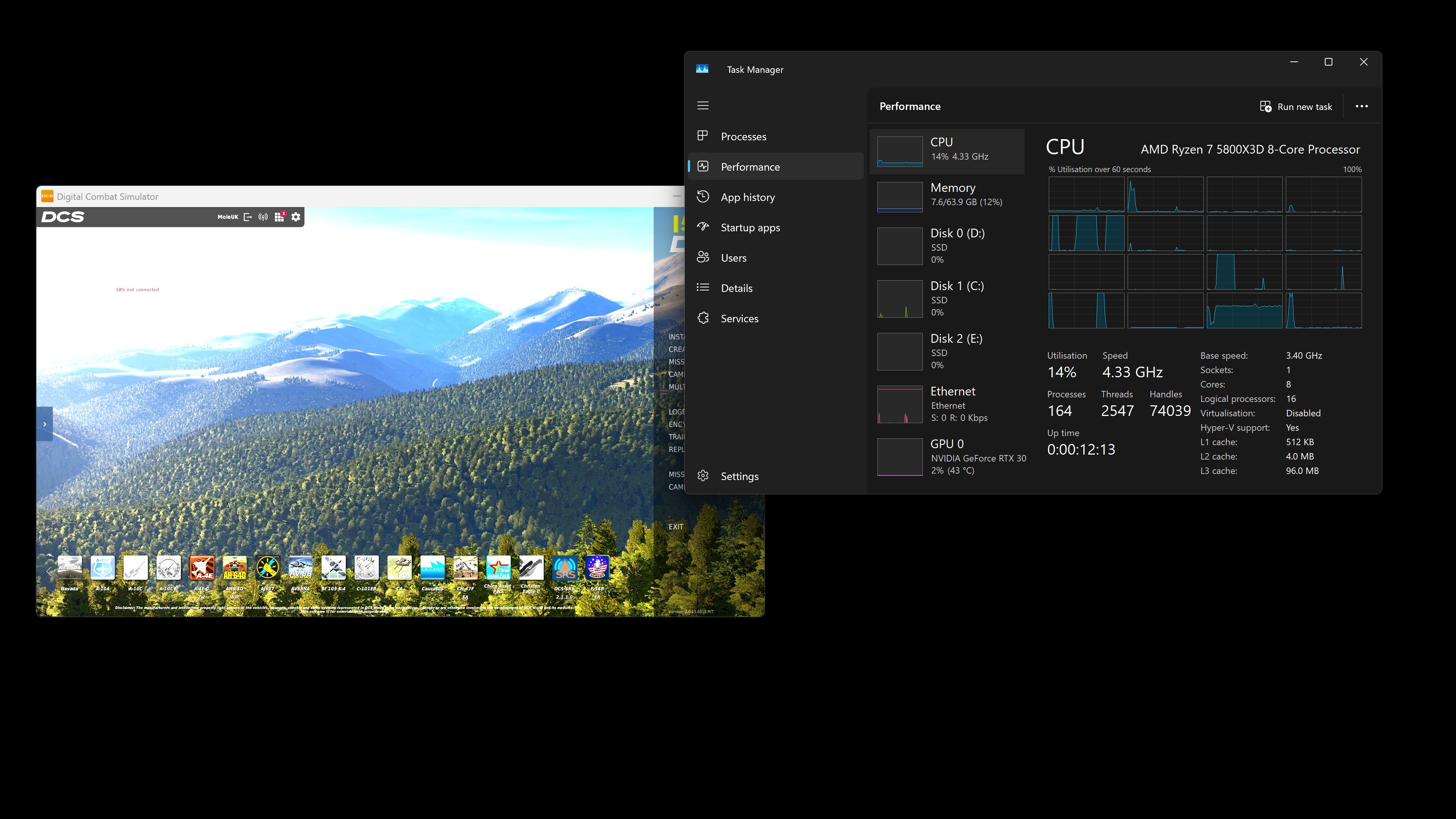The image size is (1456, 819).
Task: Select the China Asset Pack icon
Action: pos(499,568)
